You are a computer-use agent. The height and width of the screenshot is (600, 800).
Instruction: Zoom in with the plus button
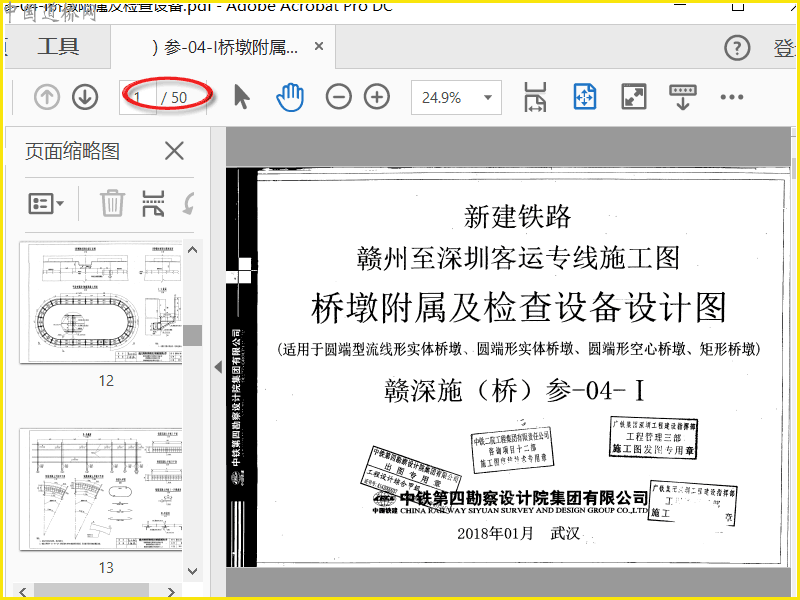[377, 97]
